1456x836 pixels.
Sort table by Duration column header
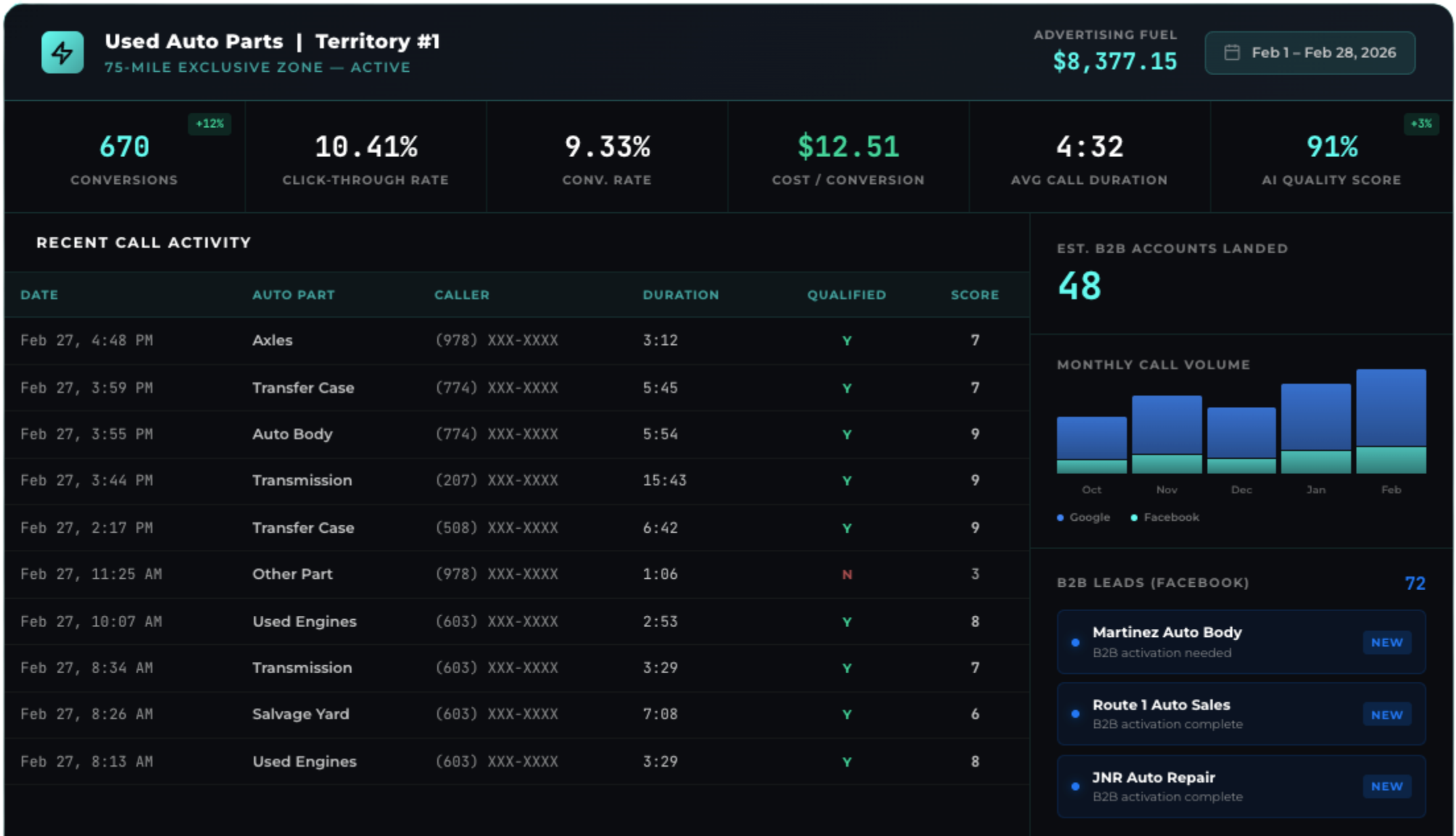pyautogui.click(x=681, y=295)
